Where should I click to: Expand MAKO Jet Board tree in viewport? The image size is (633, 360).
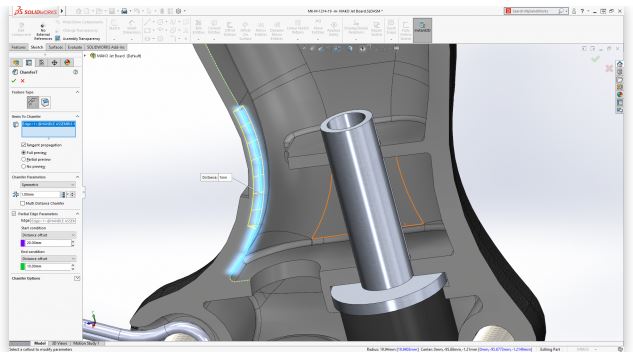[x=86, y=56]
